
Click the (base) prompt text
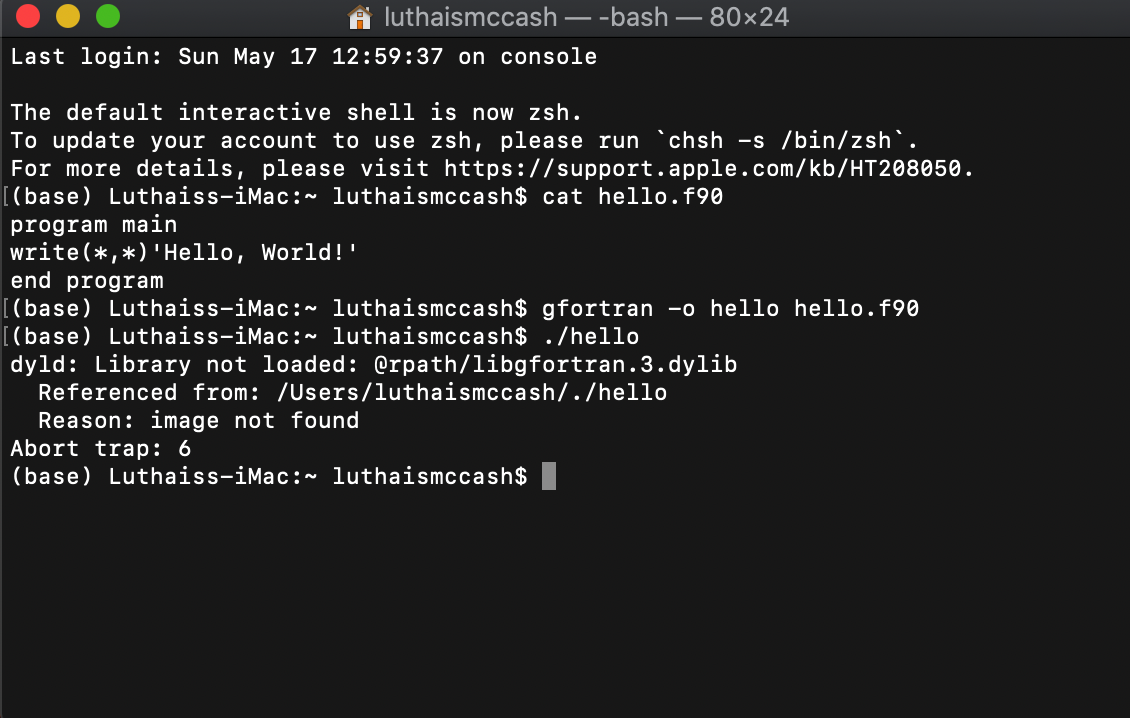50,476
